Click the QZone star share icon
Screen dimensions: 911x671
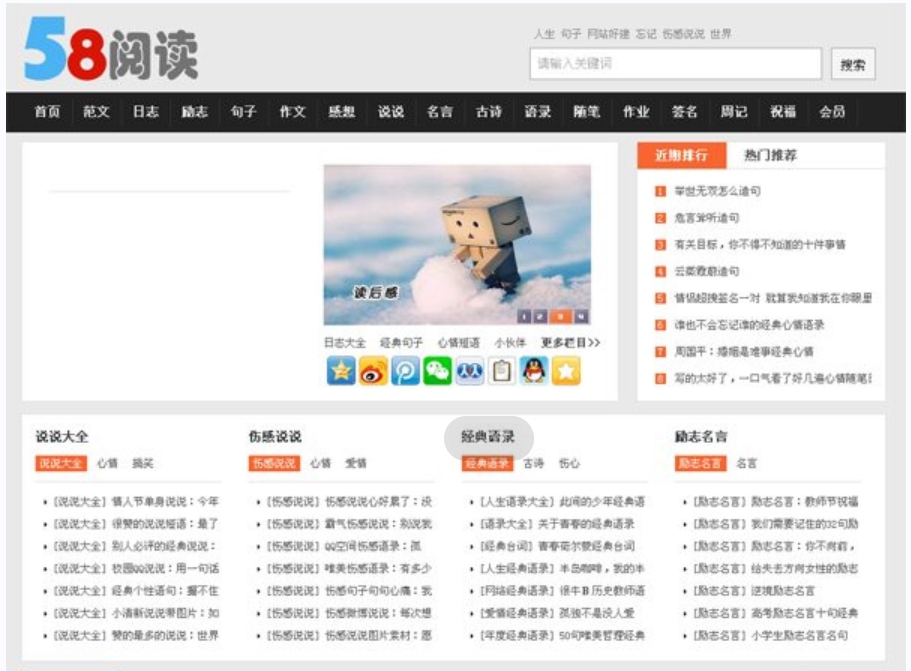click(342, 371)
